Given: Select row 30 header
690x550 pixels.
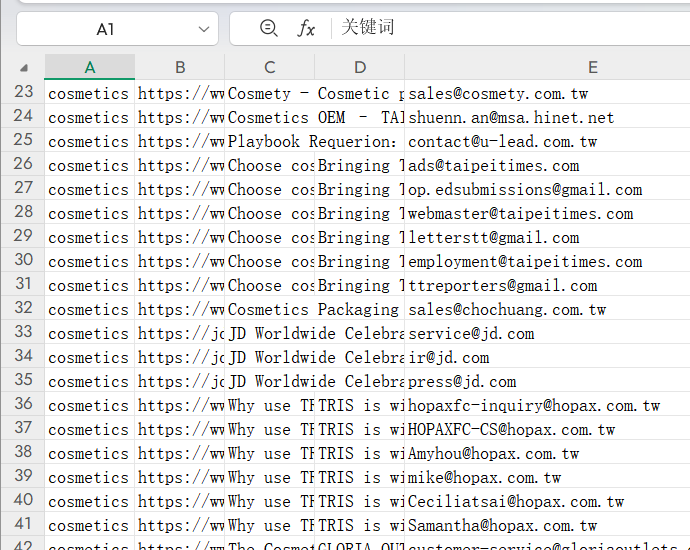Looking at the screenshot, I should click(x=23, y=260).
